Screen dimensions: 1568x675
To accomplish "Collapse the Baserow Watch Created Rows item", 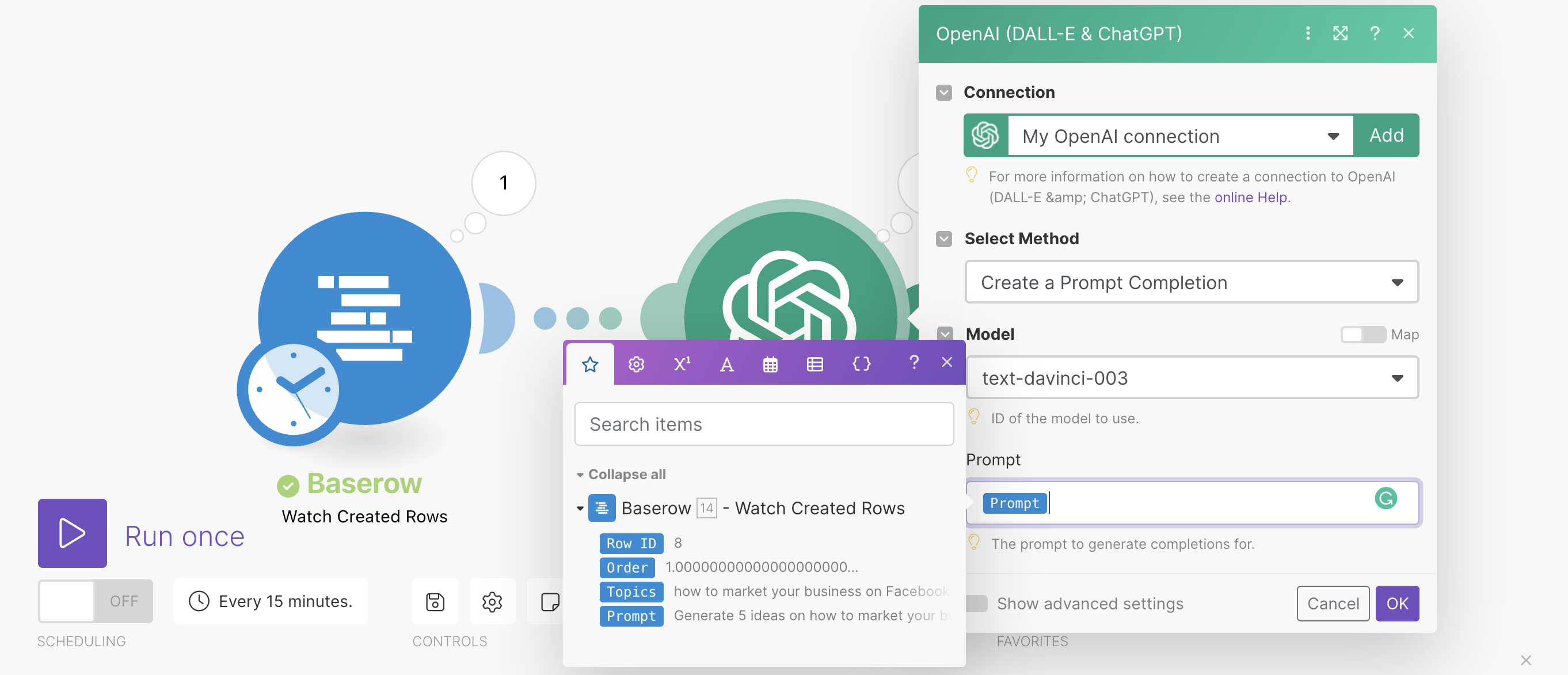I will click(580, 507).
